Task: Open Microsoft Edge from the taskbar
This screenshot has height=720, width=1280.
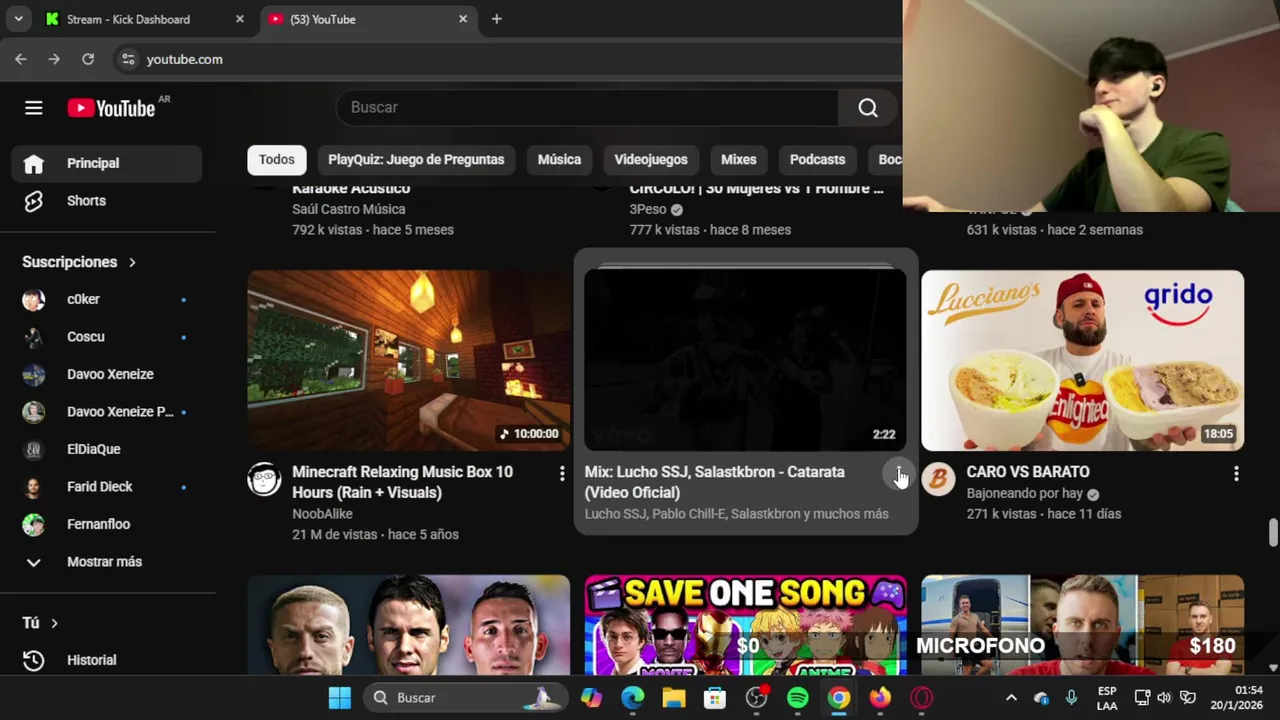Action: click(x=632, y=698)
